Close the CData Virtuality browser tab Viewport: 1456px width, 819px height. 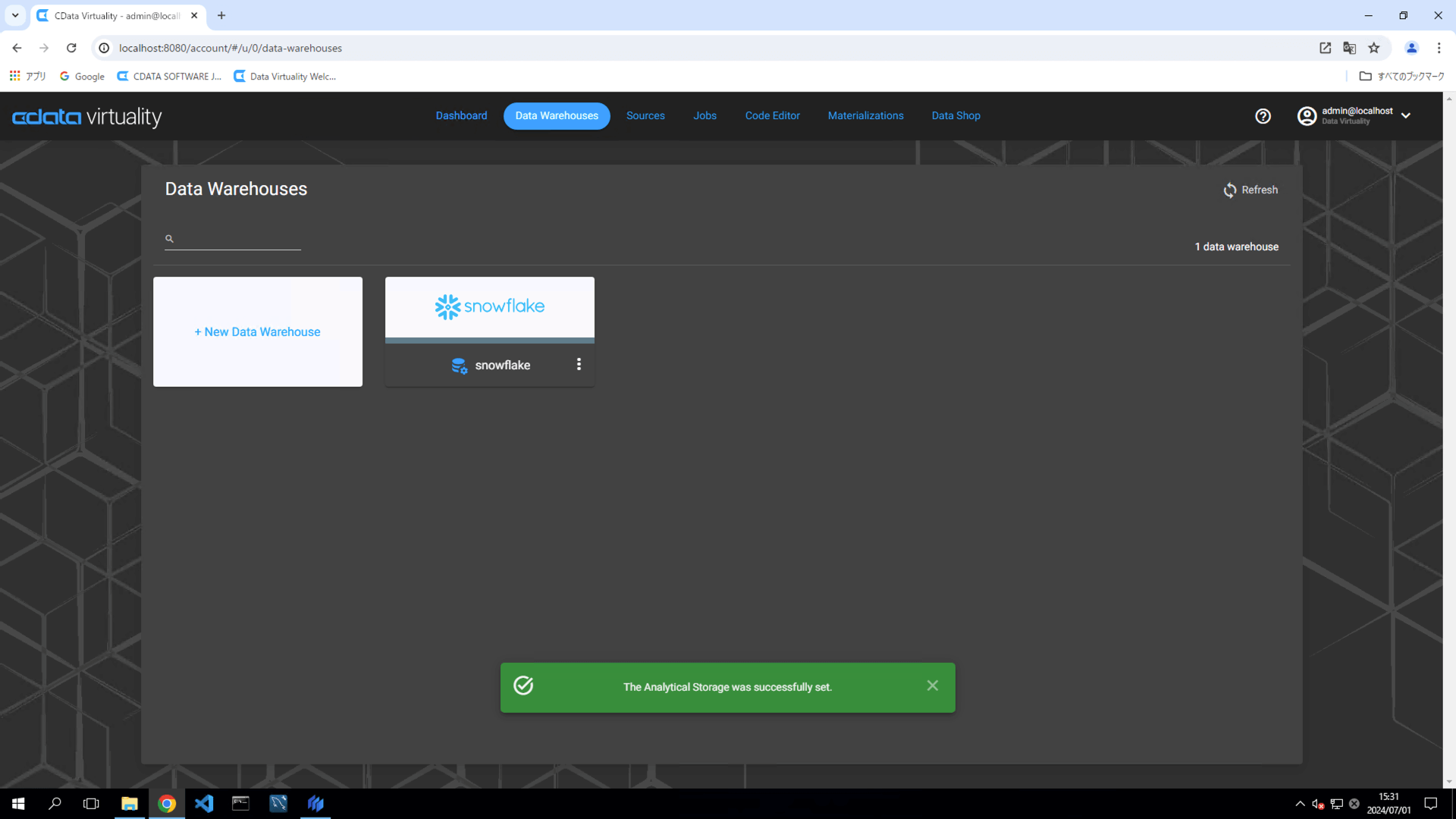(x=194, y=15)
